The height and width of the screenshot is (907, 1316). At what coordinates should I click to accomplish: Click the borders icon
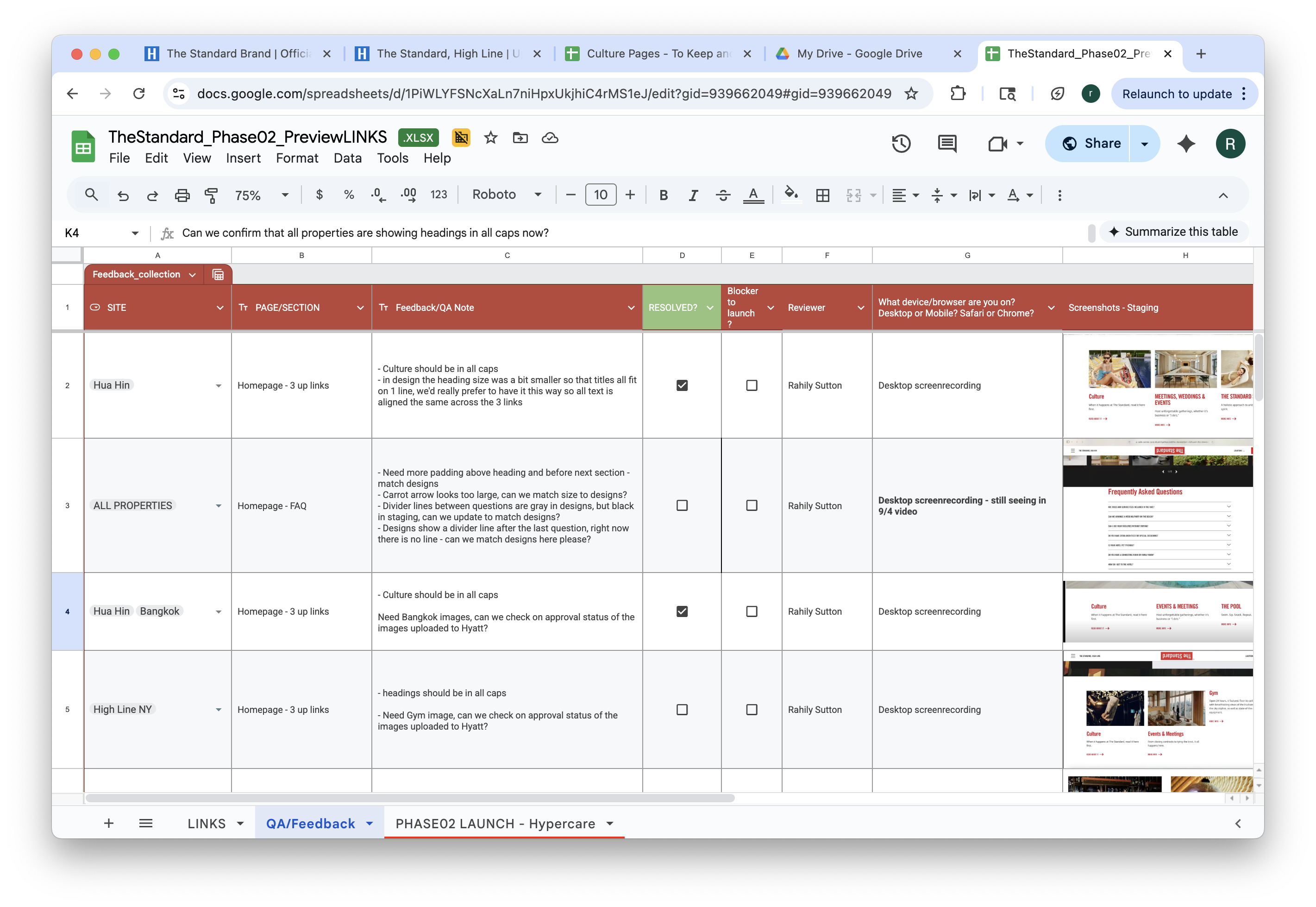[x=822, y=195]
